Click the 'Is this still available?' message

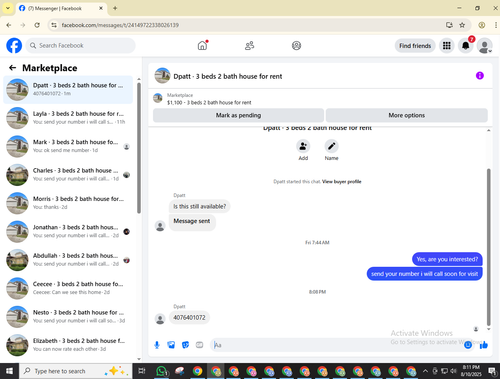(x=199, y=206)
